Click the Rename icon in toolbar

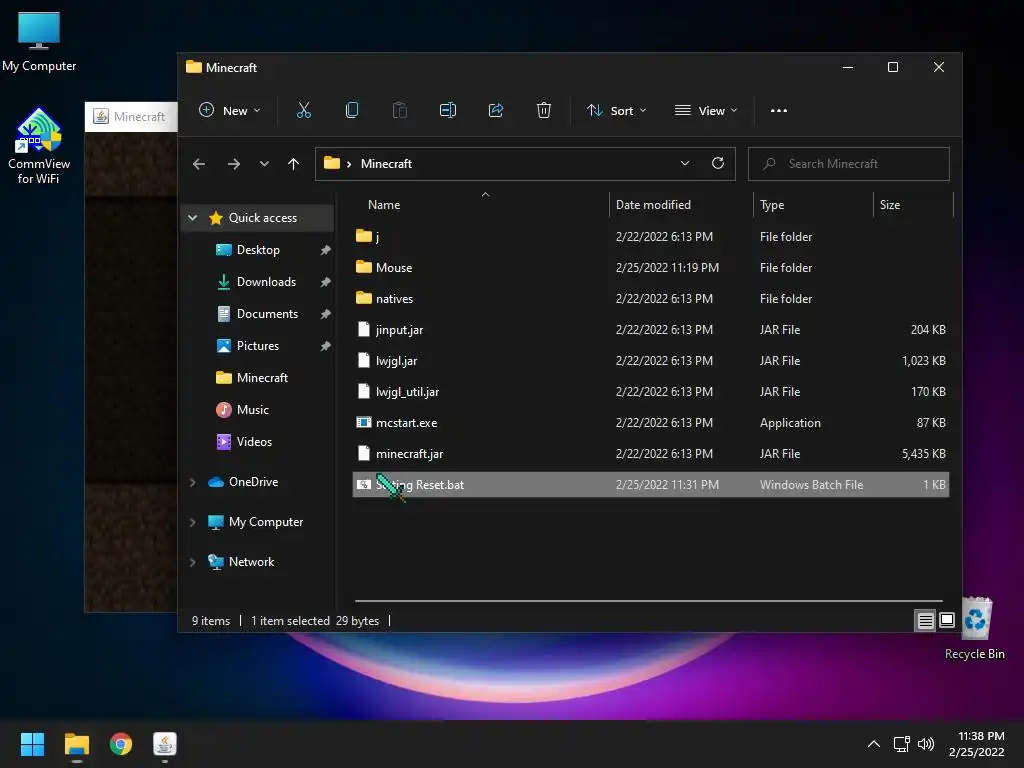pyautogui.click(x=448, y=110)
